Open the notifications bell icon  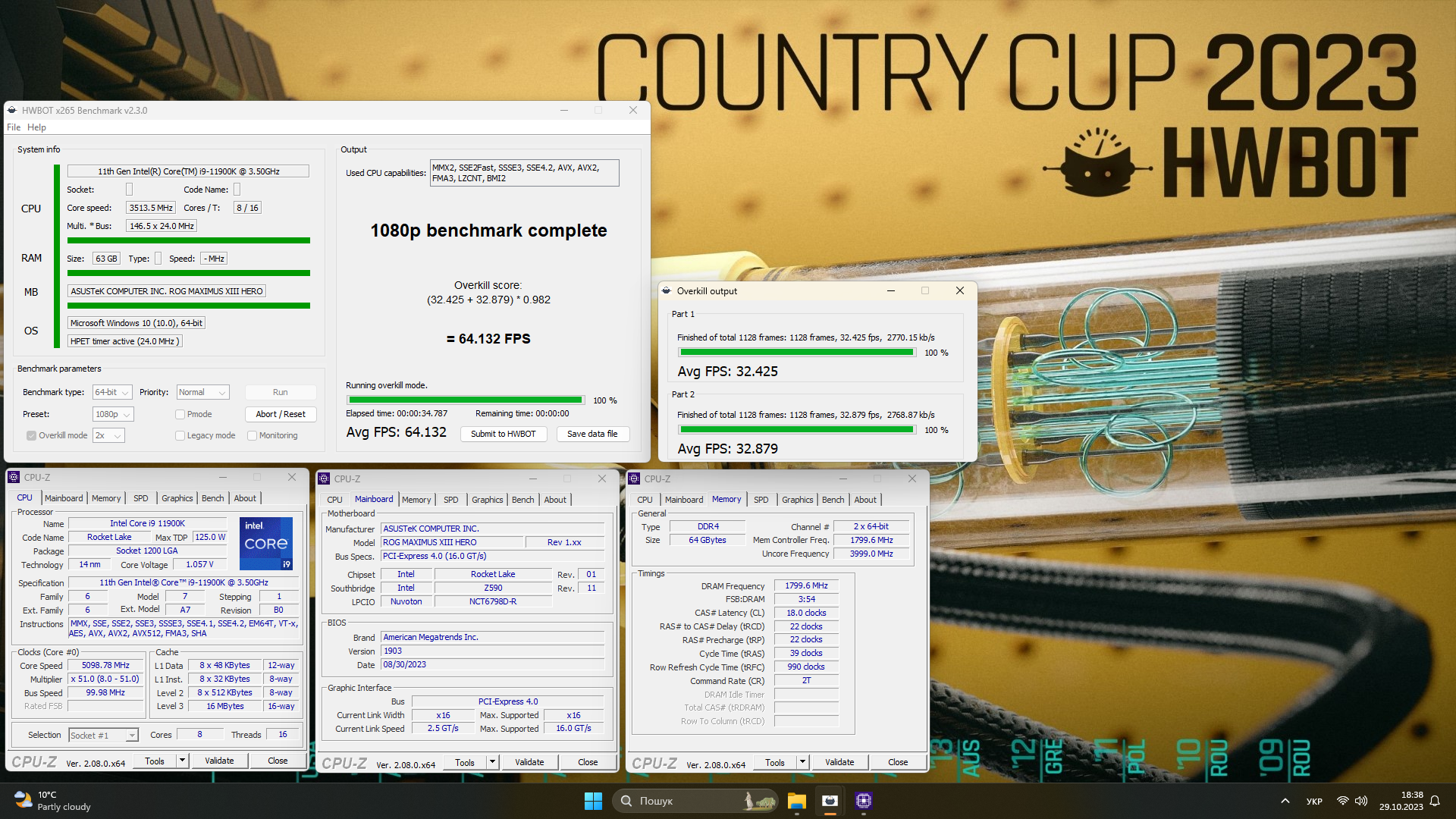tap(1435, 801)
